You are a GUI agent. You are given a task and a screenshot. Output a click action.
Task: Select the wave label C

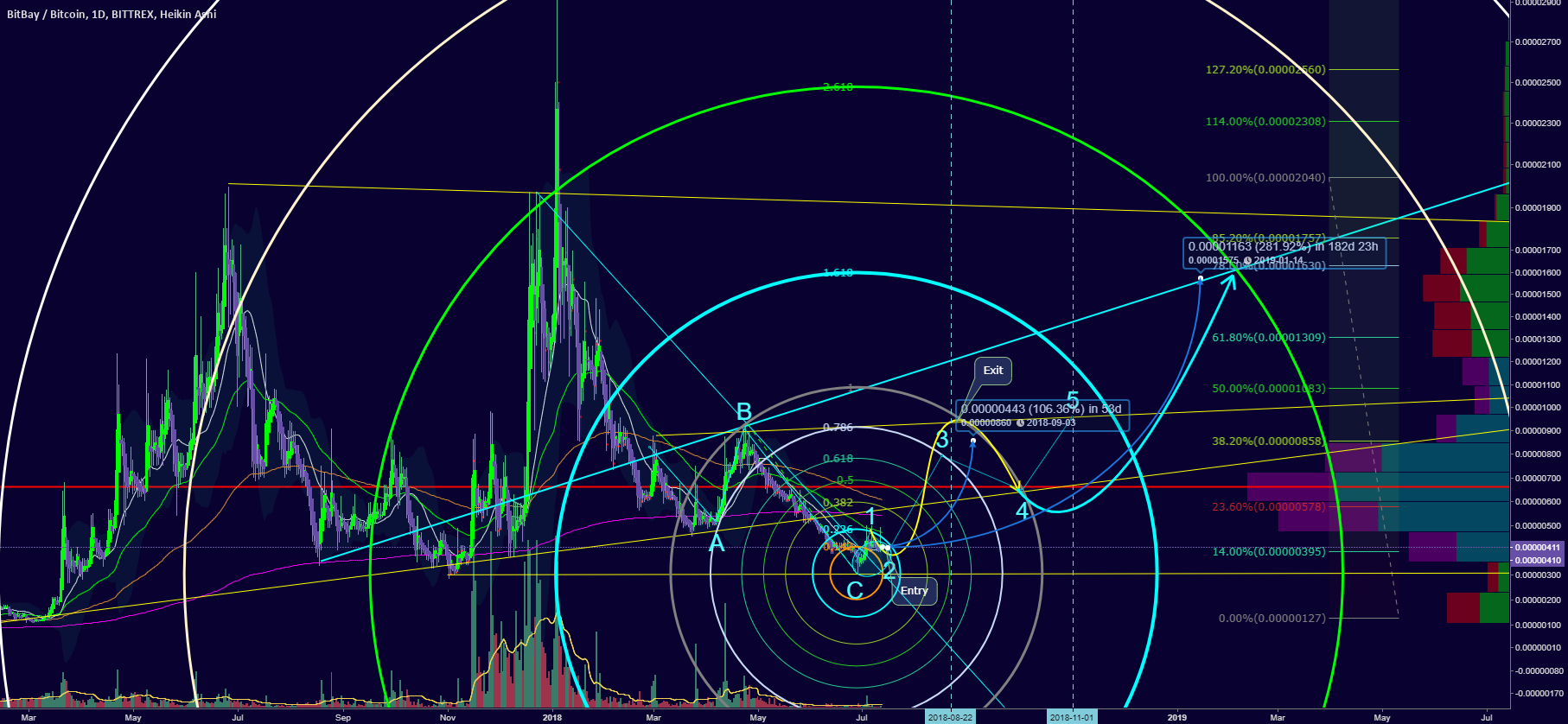coord(855,590)
